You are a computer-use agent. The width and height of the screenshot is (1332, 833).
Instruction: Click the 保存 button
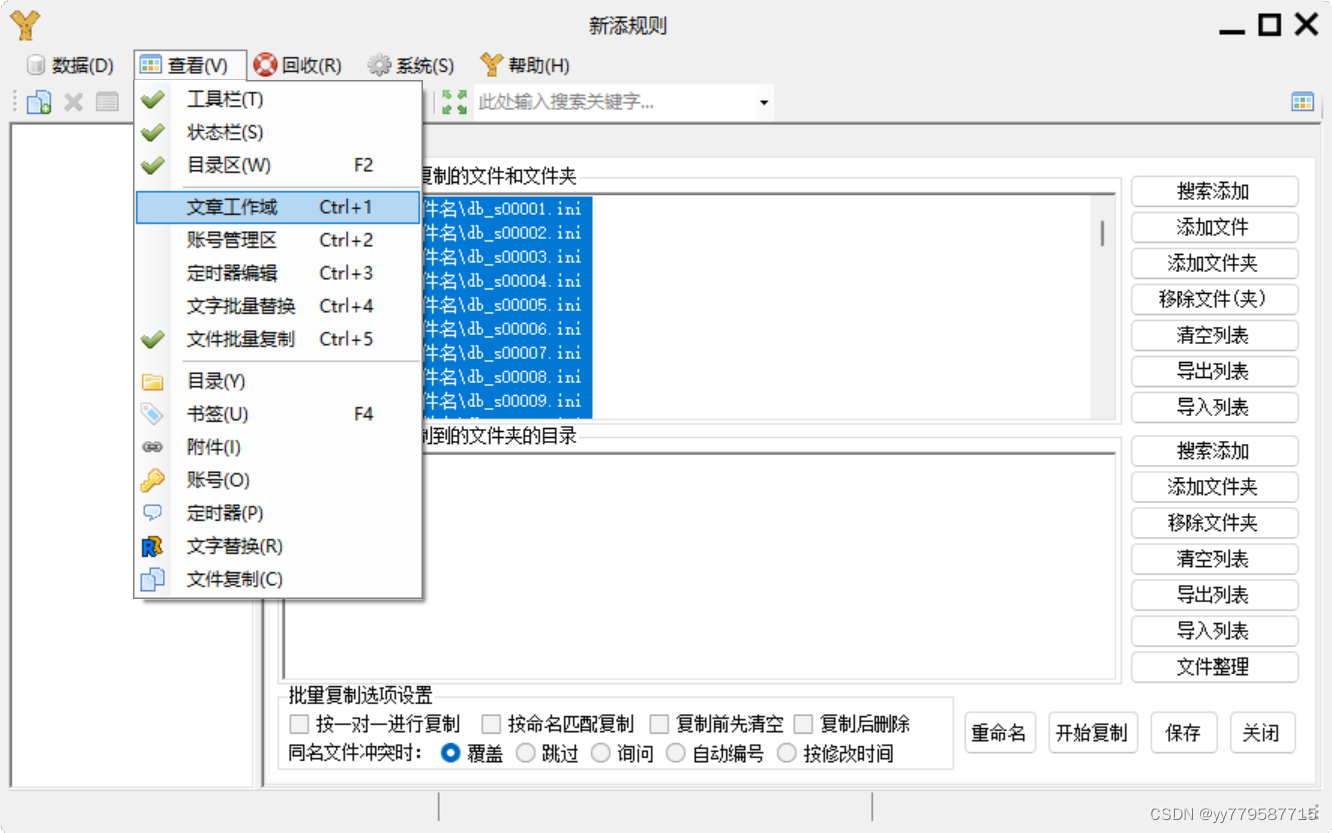pos(1183,733)
